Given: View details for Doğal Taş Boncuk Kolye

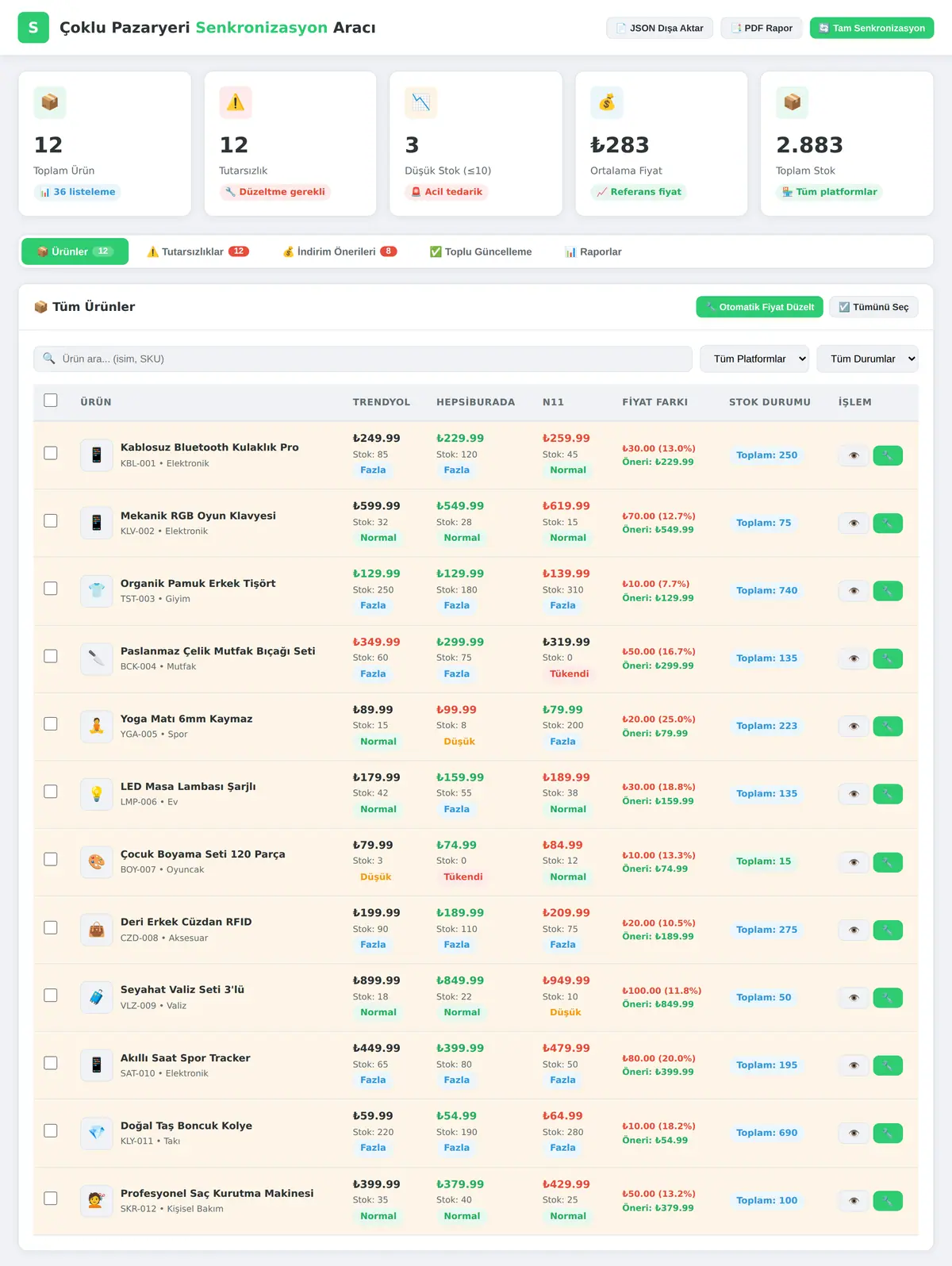Looking at the screenshot, I should click(854, 1133).
